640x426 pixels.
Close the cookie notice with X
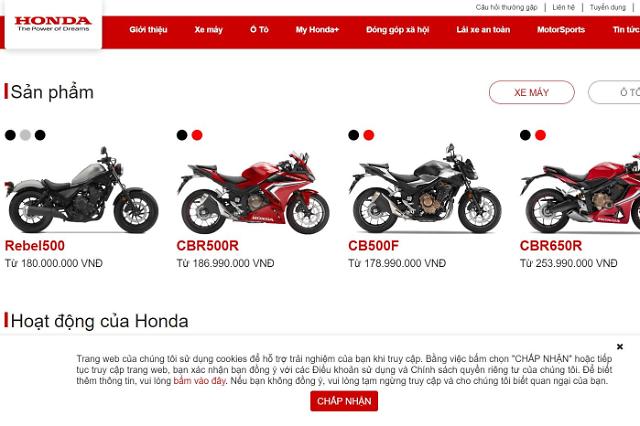(x=620, y=346)
